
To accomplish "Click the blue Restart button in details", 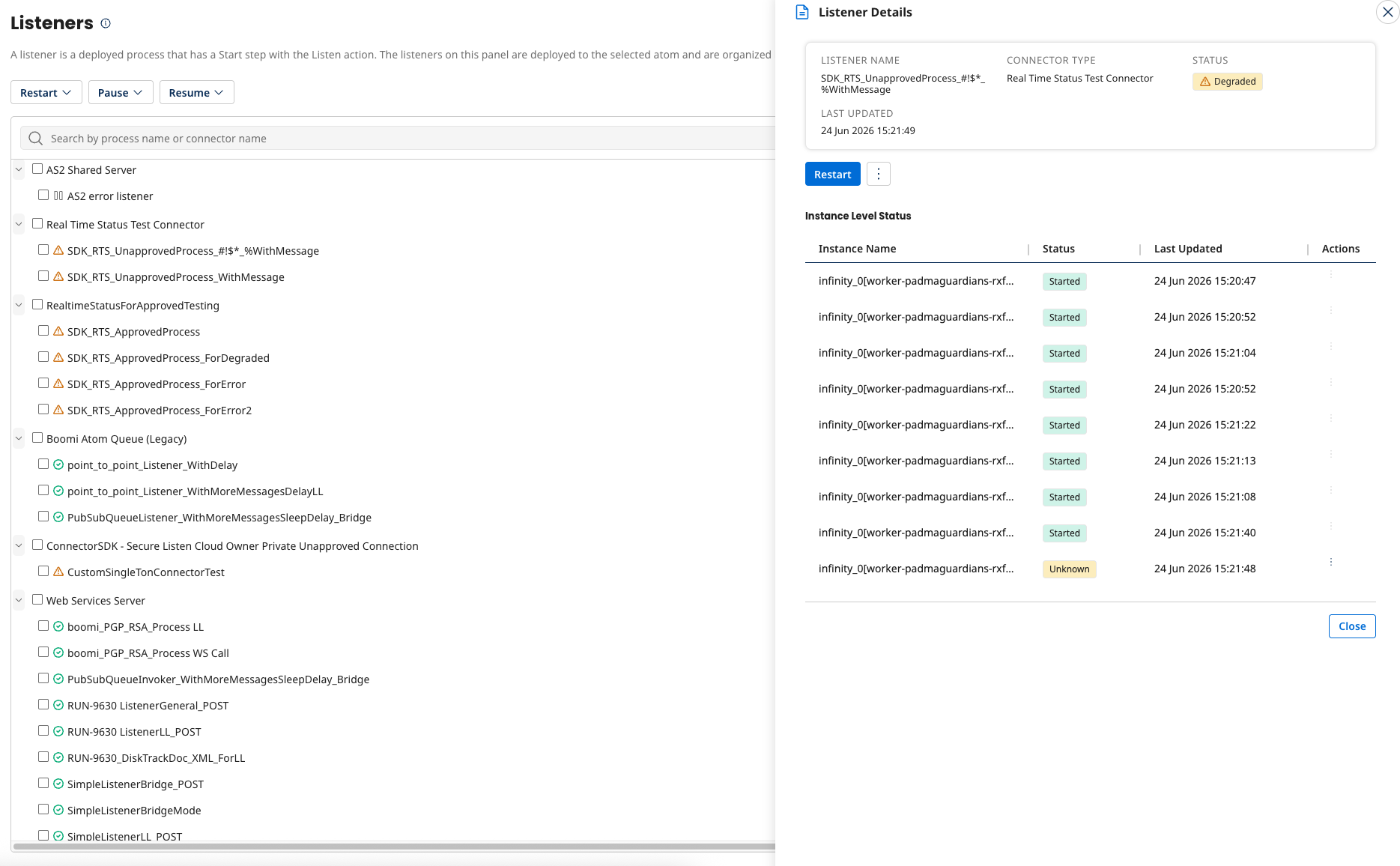I will click(833, 174).
